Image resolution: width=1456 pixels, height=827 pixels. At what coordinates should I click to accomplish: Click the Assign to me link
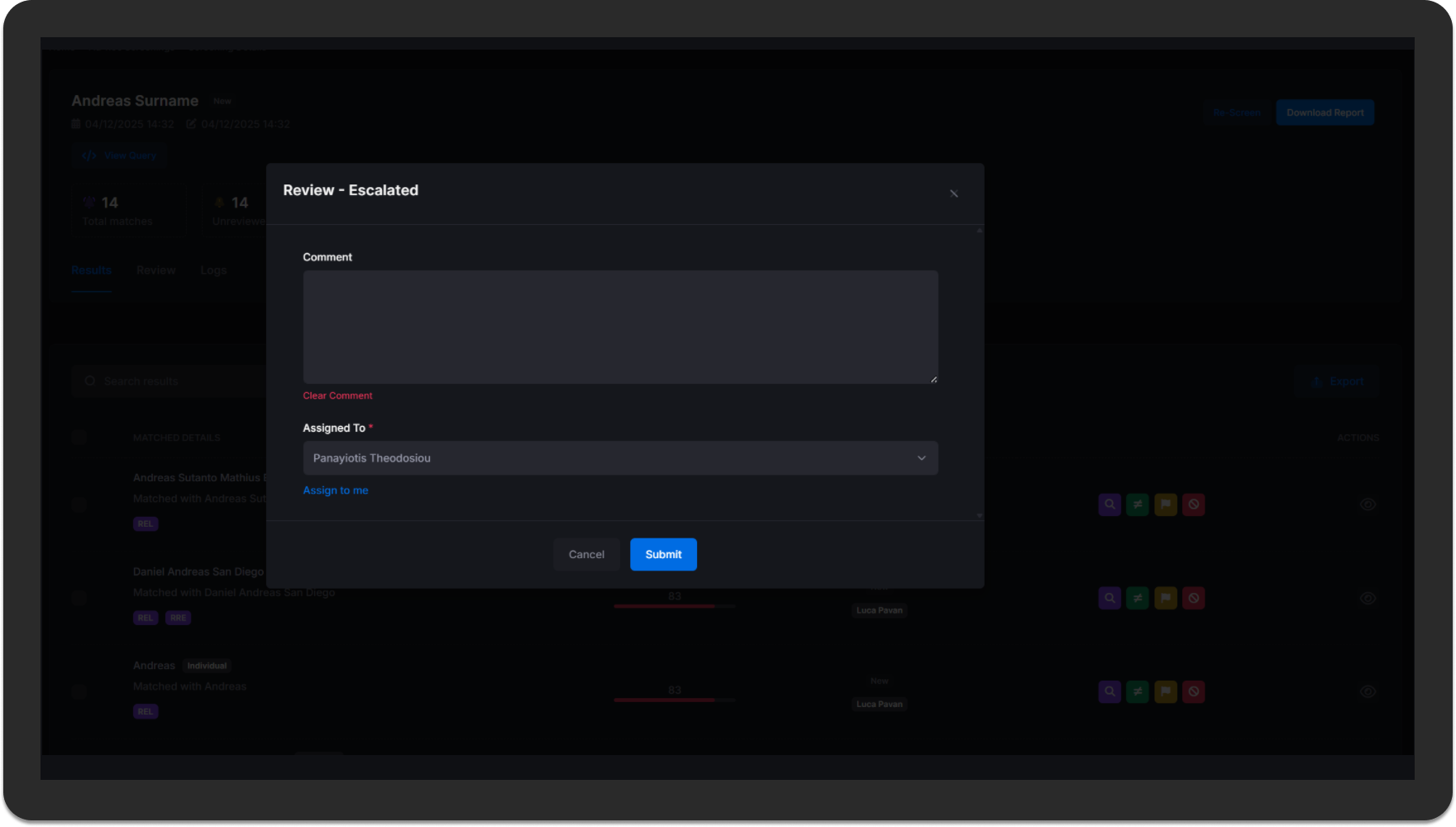[x=335, y=490]
